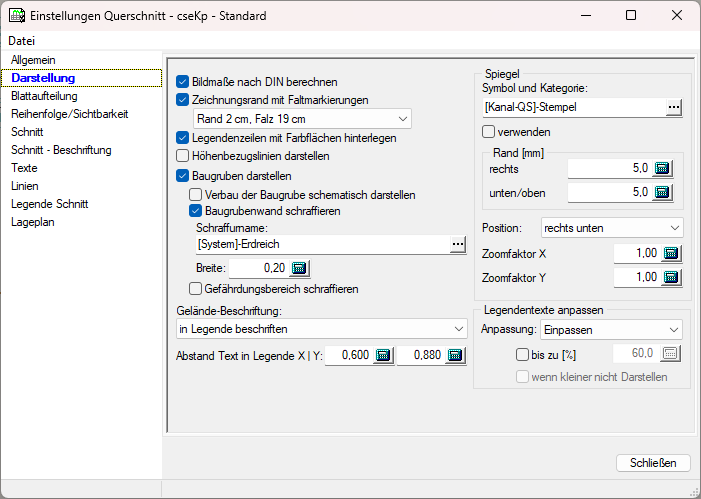Screen dimensions: 701x499
Task: Disable Bildmaße nach DIN berechnen
Action: coord(182,82)
